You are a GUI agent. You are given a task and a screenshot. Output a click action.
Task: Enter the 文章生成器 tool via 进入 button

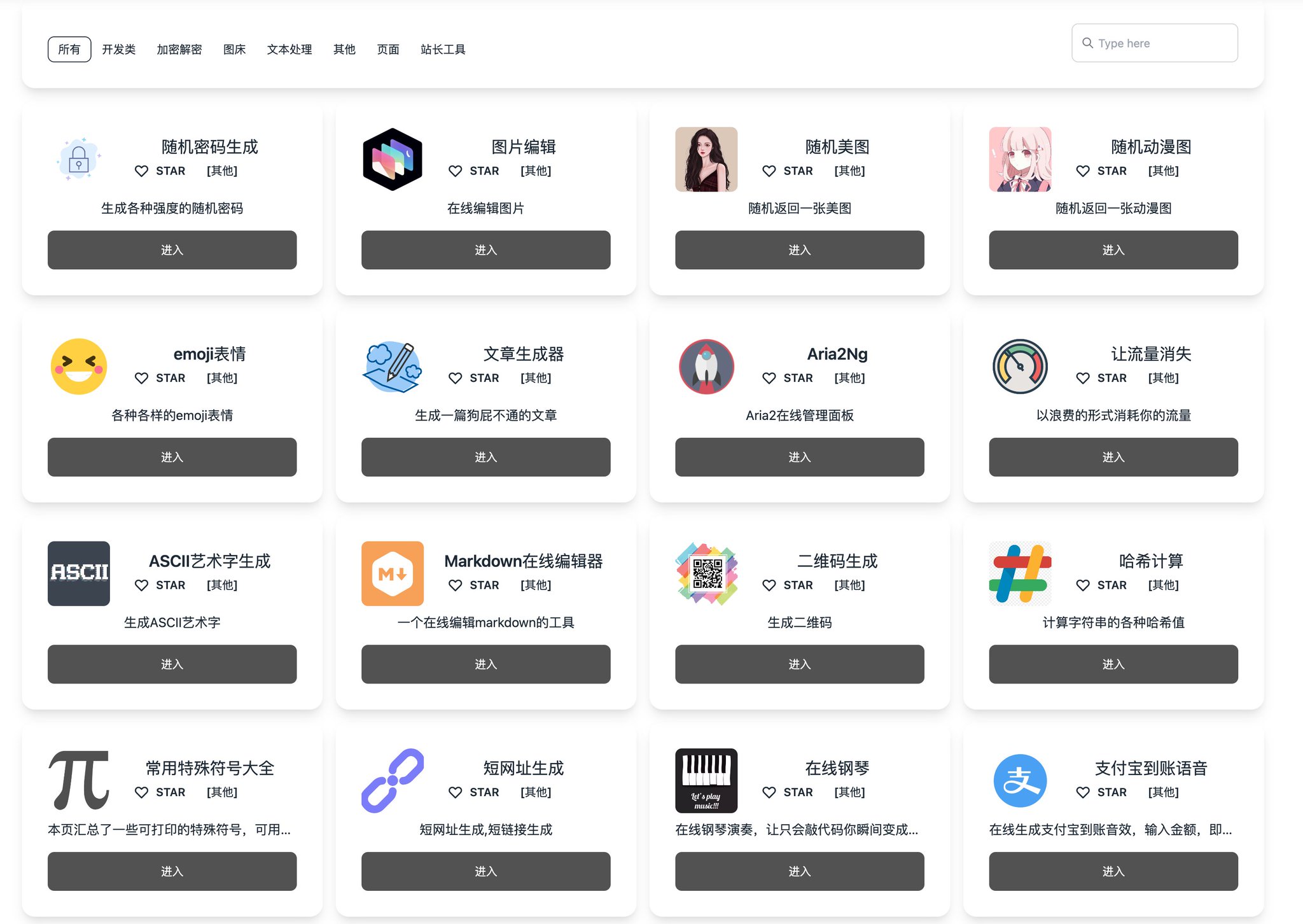[485, 457]
